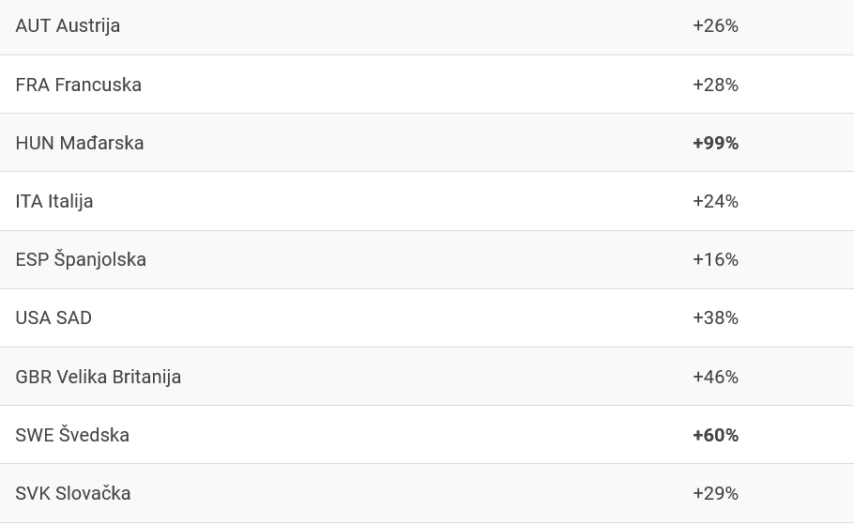Screen dimensions: 854x526
Task: Select the +46% value for Velika Britanija
Action: (x=714, y=377)
